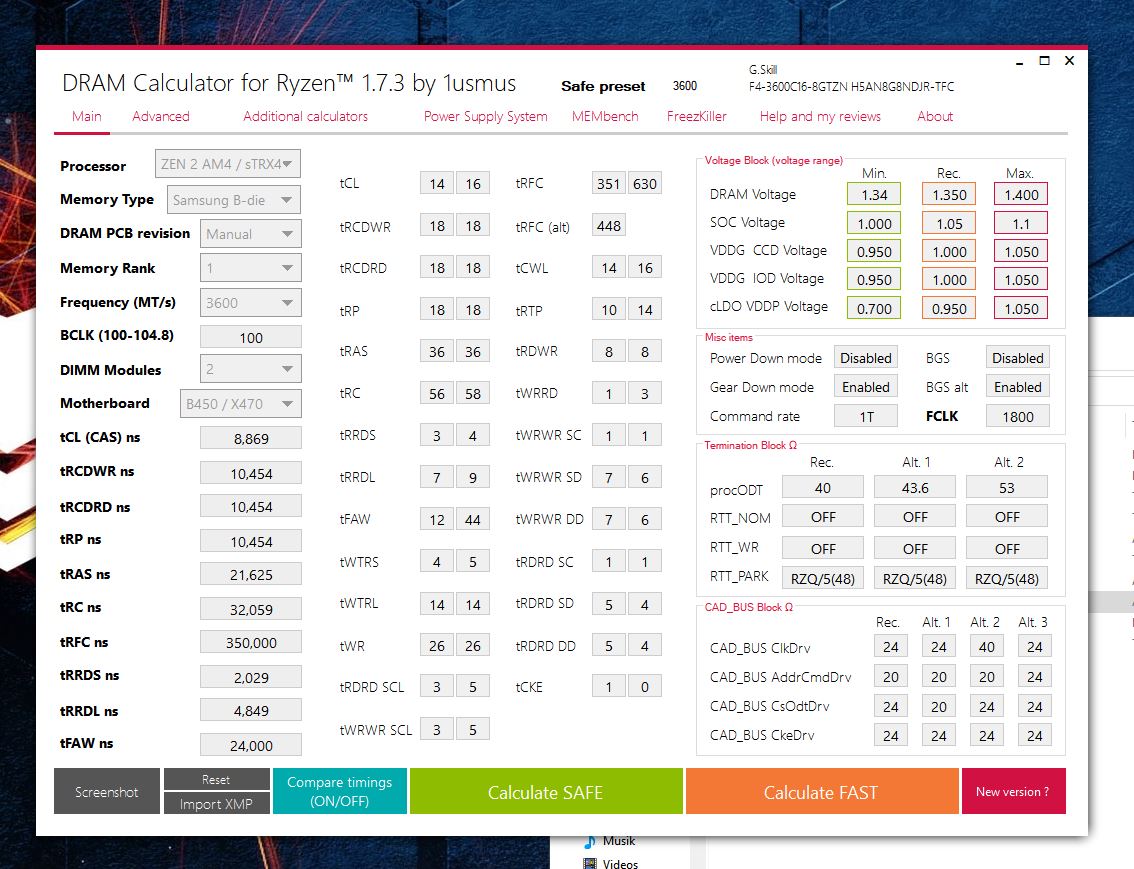Screen dimensions: 1134x869
Task: Click the tRFC safe value 351
Action: pyautogui.click(x=608, y=184)
